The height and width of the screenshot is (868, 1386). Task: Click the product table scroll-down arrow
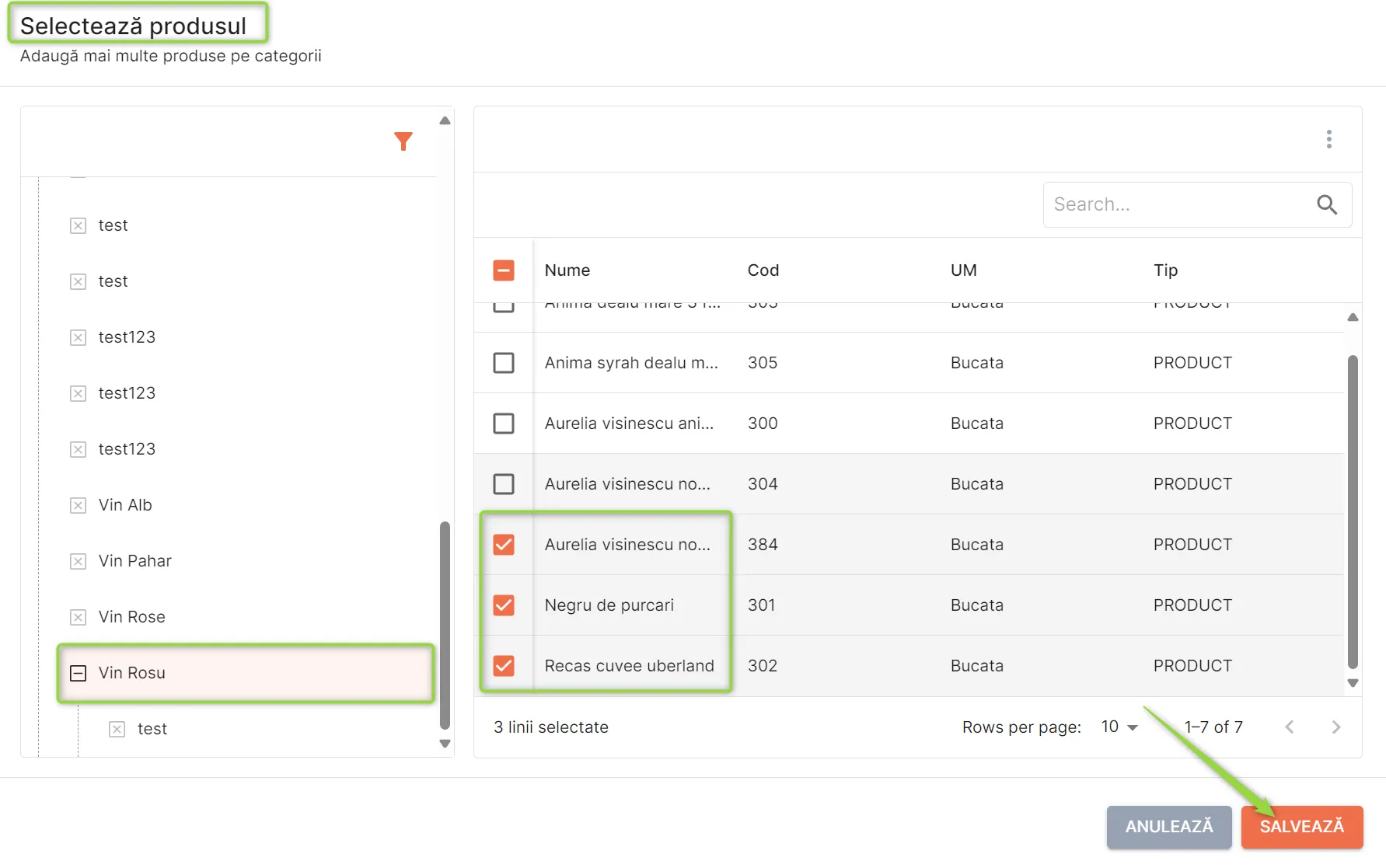pos(1353,683)
